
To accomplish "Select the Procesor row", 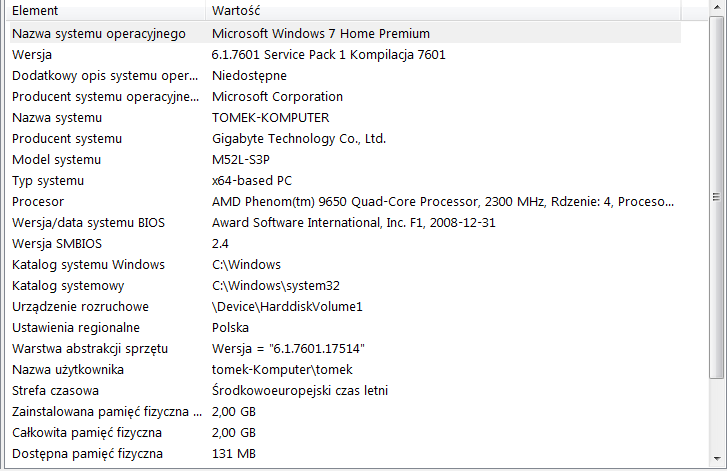I will tap(345, 202).
